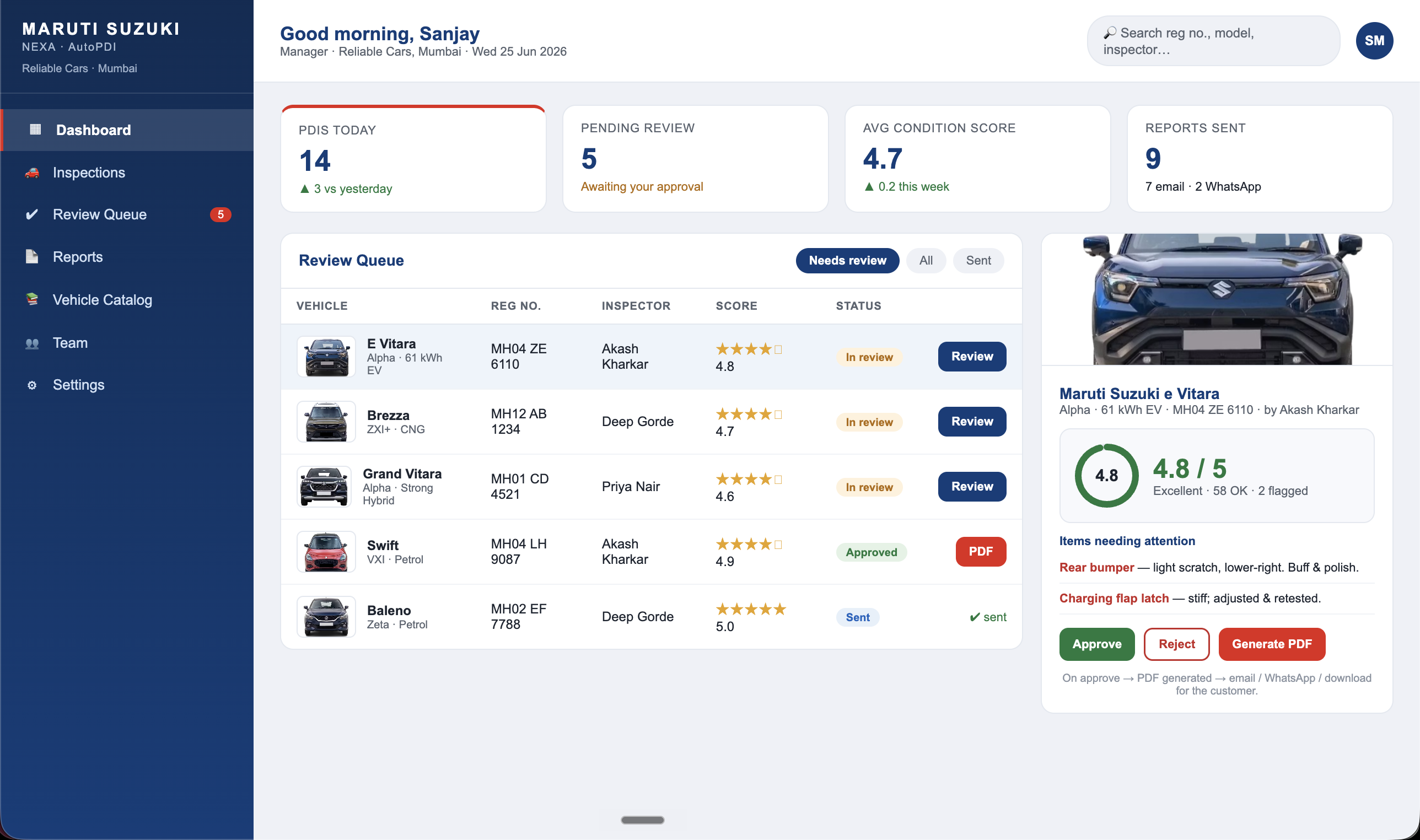The width and height of the screenshot is (1420, 840).
Task: Click the Charging flap latch item
Action: (x=1217, y=598)
